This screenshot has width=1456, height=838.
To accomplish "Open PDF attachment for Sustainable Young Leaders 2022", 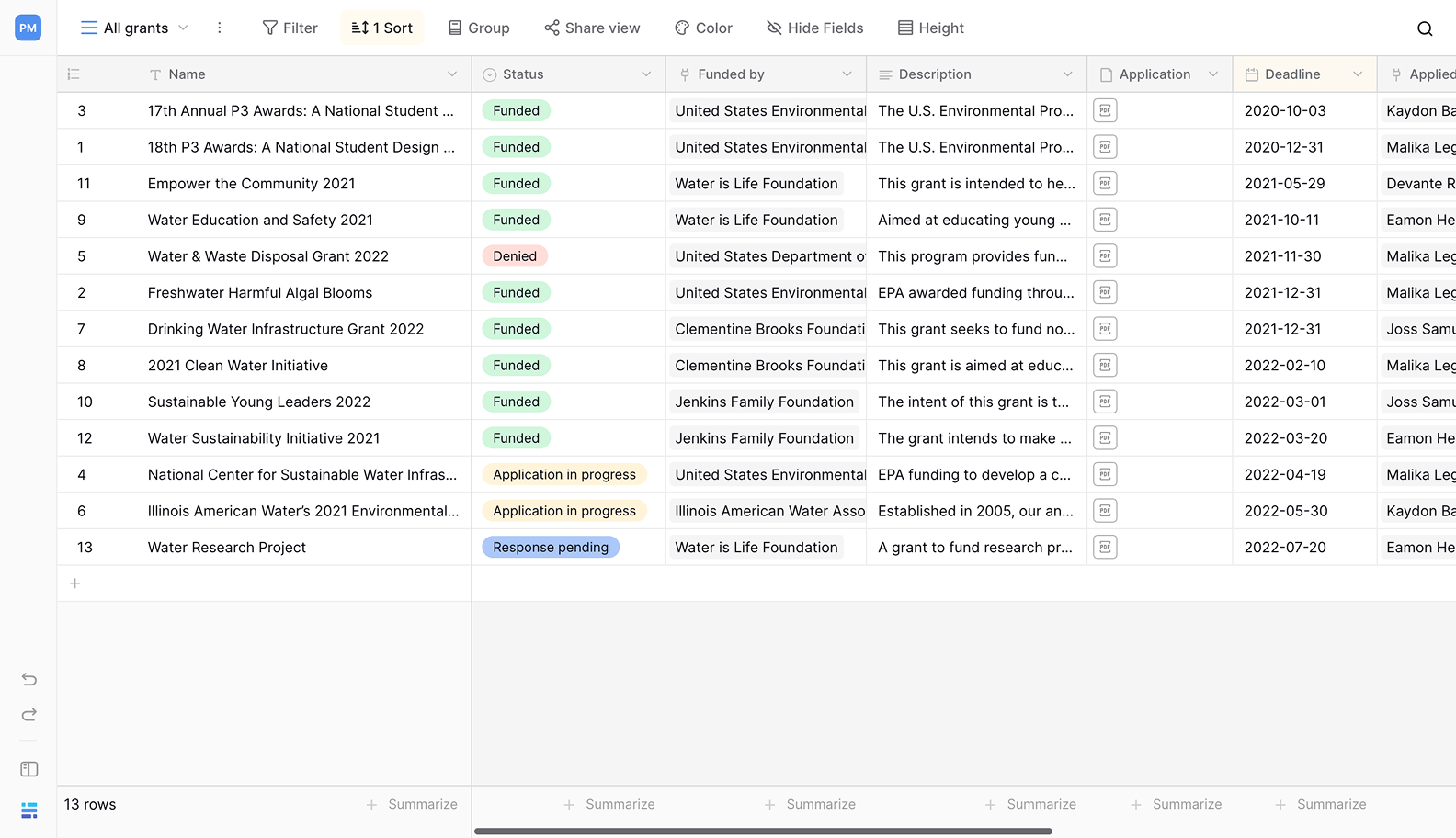I will click(1105, 402).
